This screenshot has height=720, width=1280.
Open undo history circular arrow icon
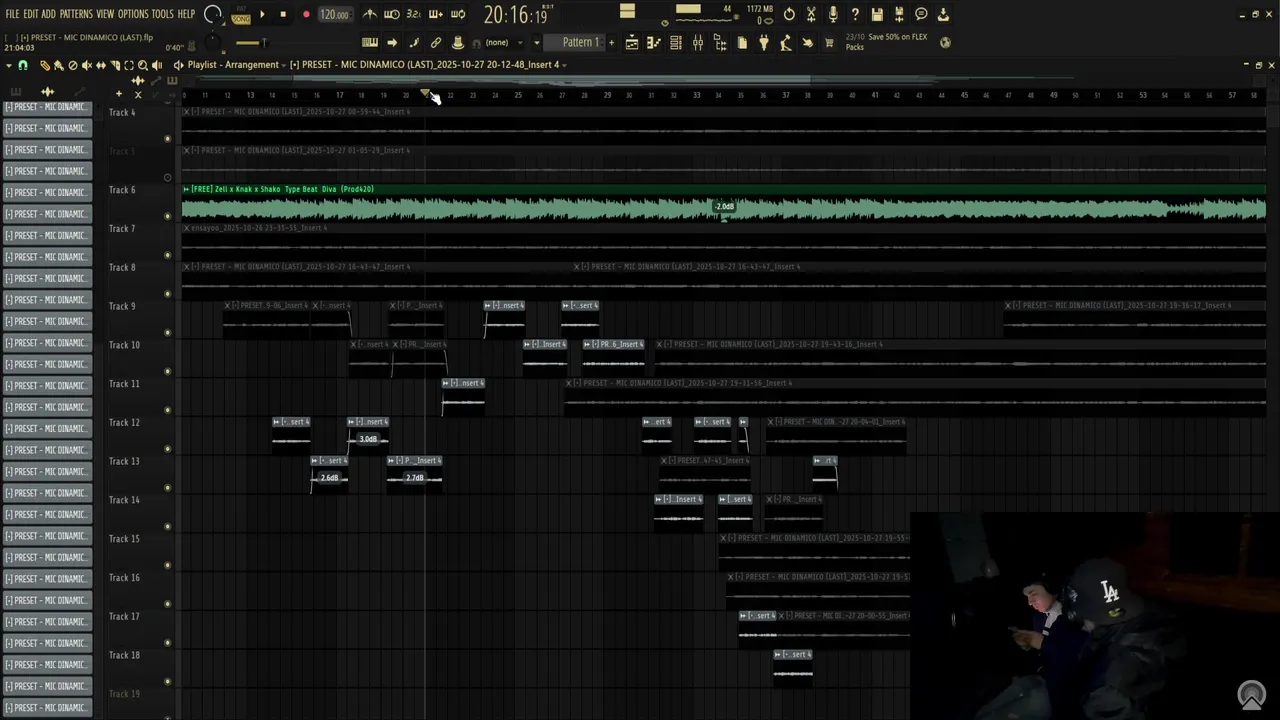point(789,15)
